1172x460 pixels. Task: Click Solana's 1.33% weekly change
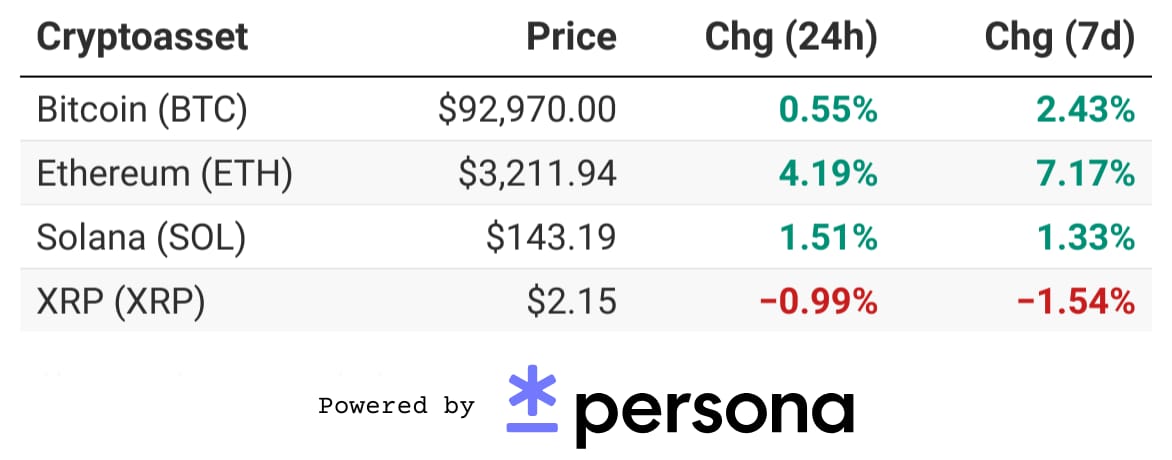coord(1086,238)
